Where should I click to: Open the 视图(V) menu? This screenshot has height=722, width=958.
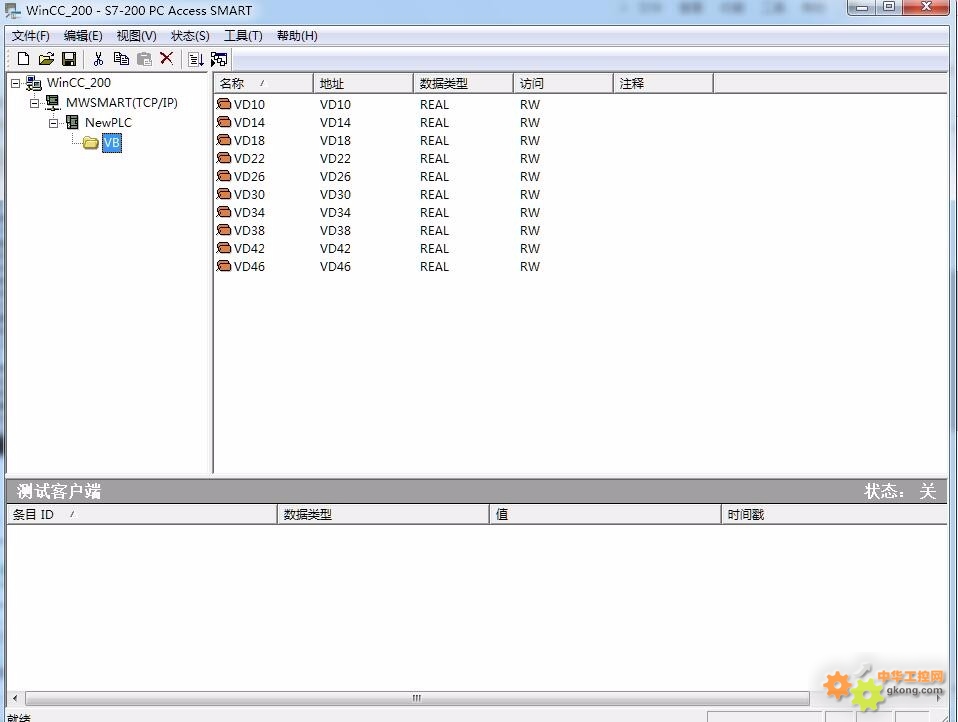coord(136,35)
